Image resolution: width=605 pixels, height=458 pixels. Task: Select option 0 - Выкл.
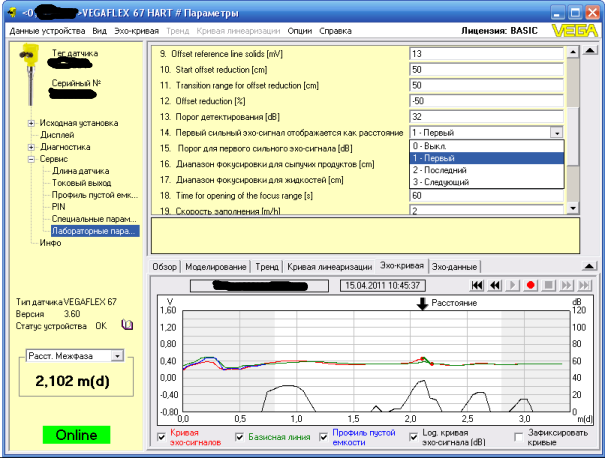click(x=487, y=146)
